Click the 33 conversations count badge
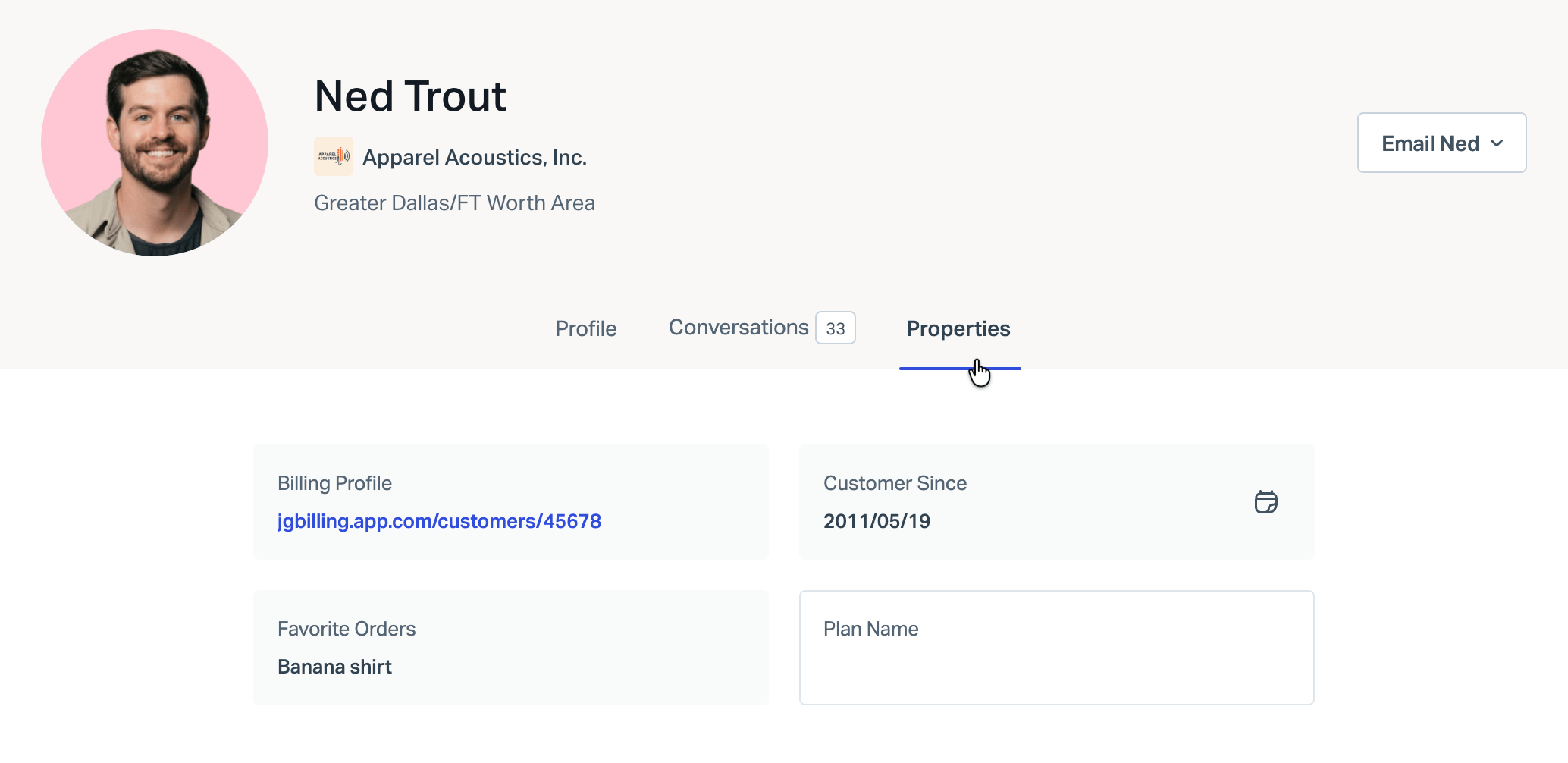Screen dimensions: 1568x763 coord(835,328)
